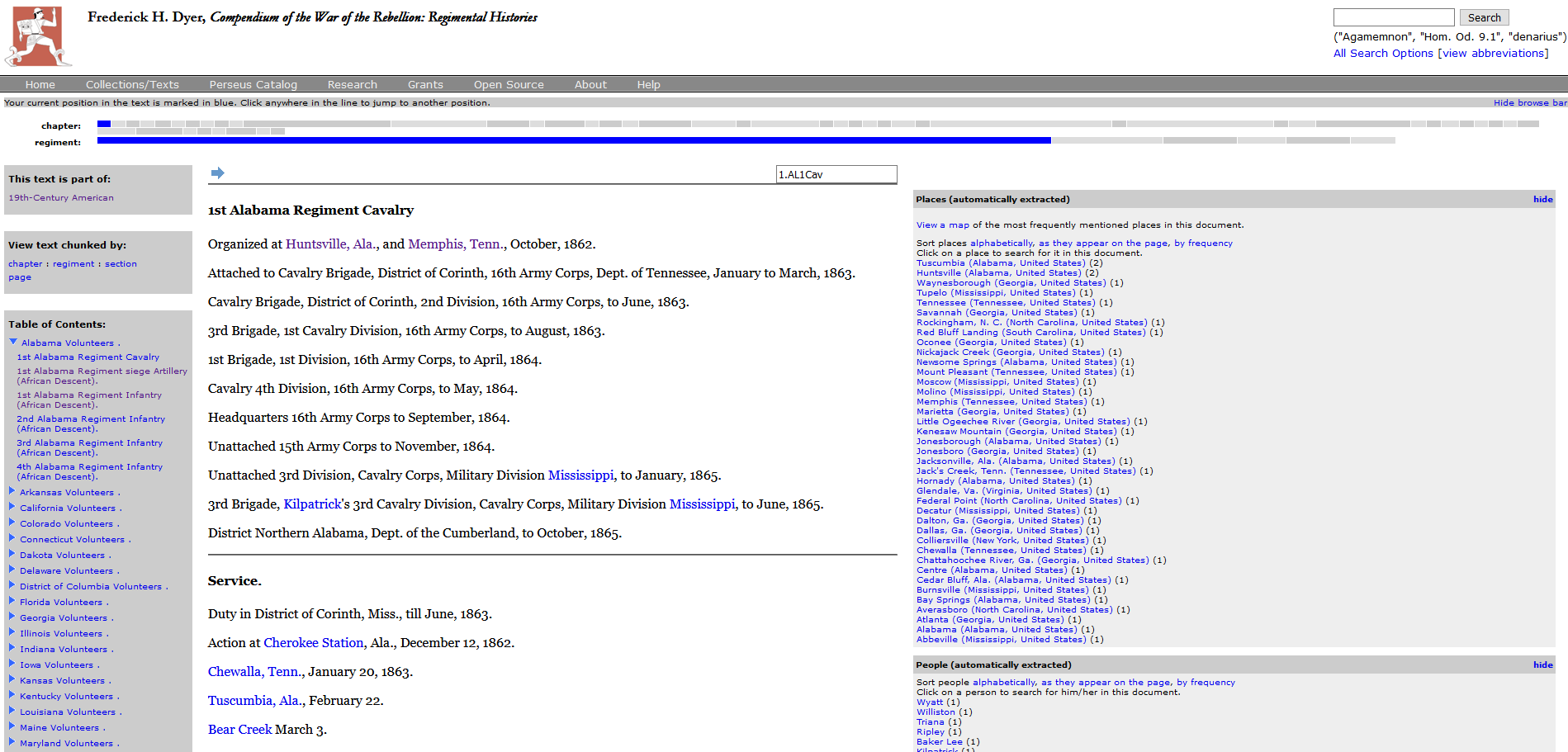Open Collections/Texts menu
This screenshot has height=752, width=1568.
tap(132, 84)
